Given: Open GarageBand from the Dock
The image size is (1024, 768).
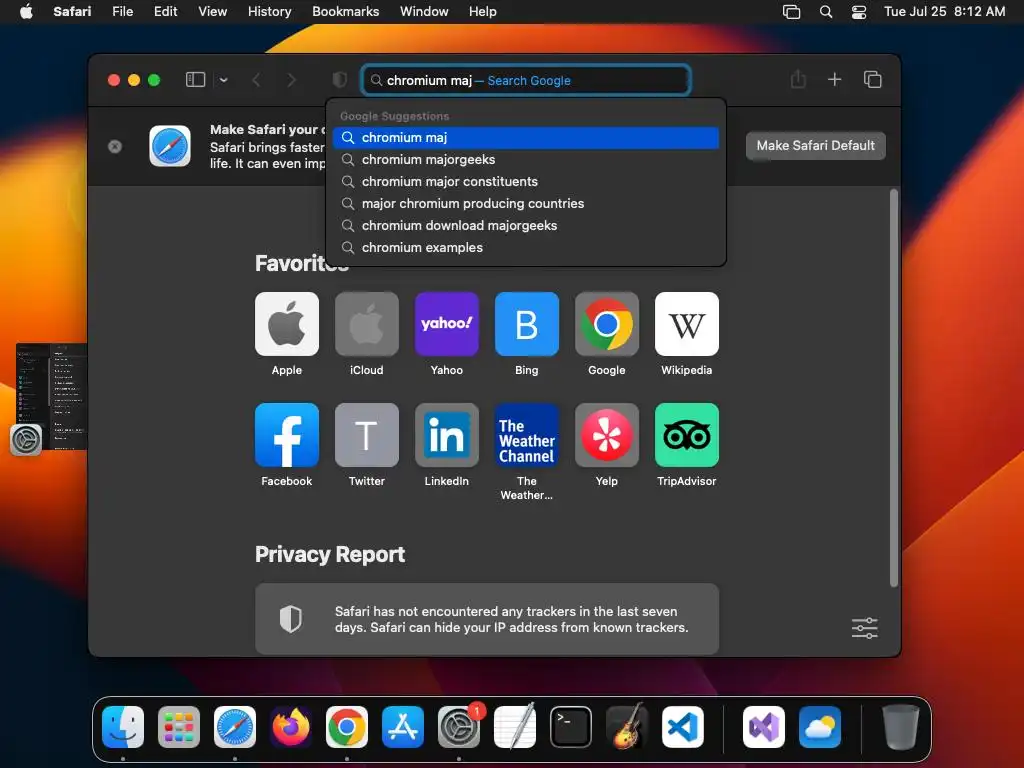Looking at the screenshot, I should [627, 727].
